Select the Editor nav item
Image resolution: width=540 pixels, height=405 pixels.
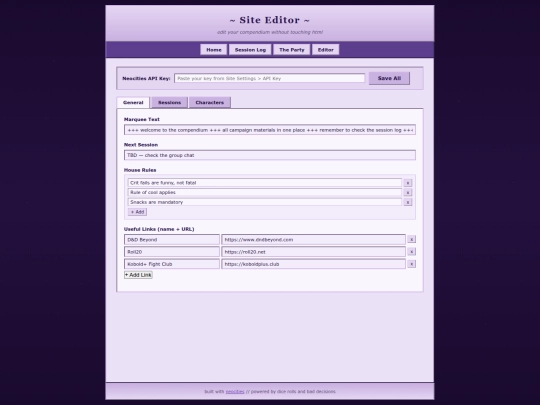coord(325,50)
